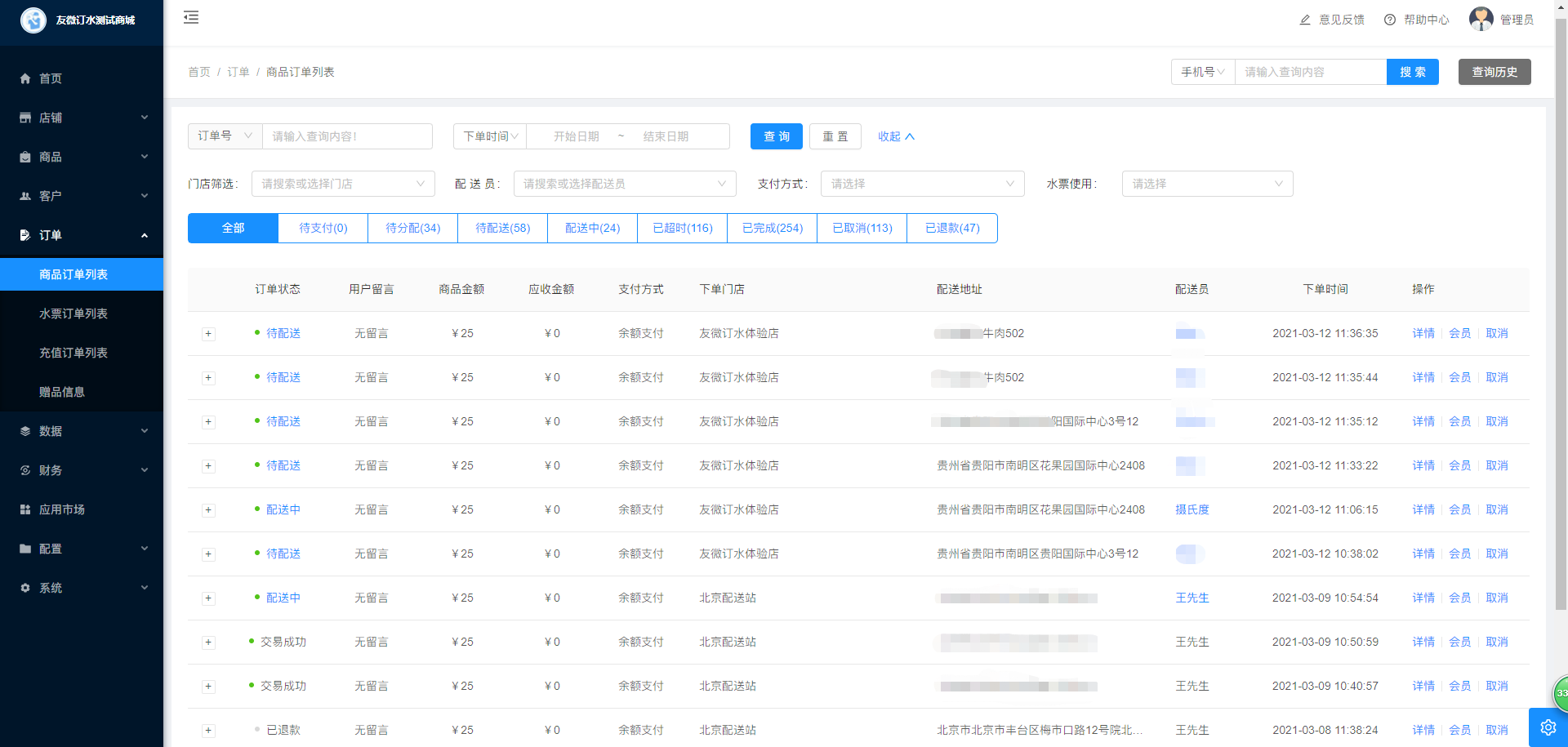This screenshot has height=747, width=1568.
Task: Click 待配送 status of 11:33:22 order
Action: pos(283,465)
